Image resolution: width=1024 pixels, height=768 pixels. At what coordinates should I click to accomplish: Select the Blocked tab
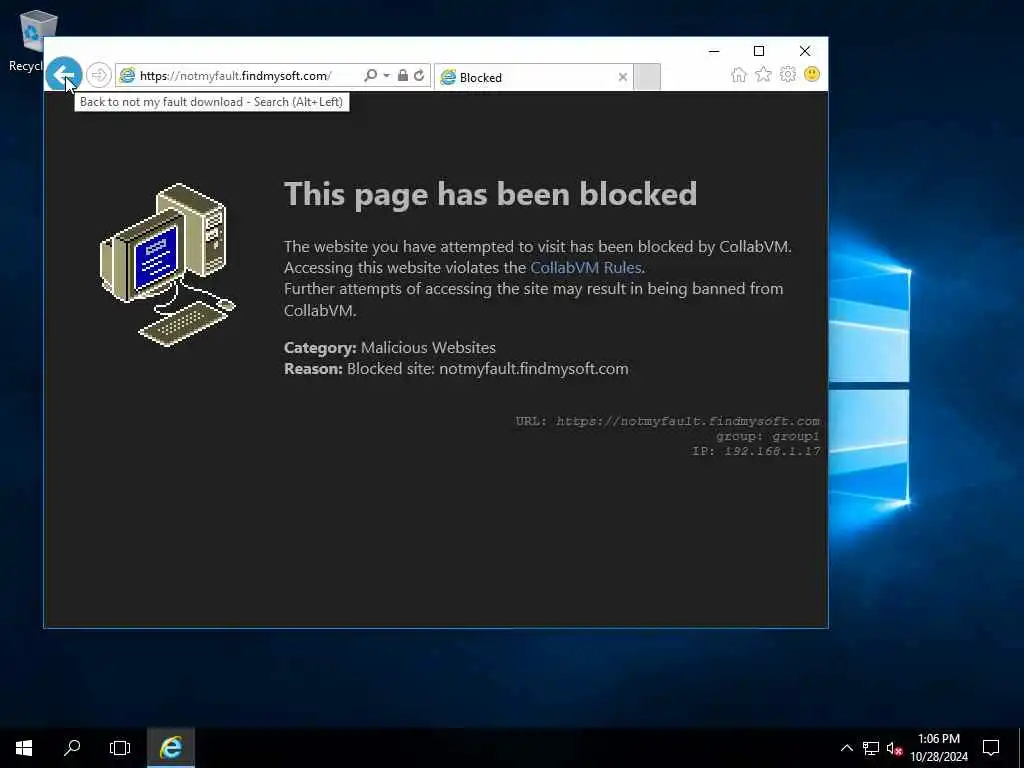click(532, 77)
